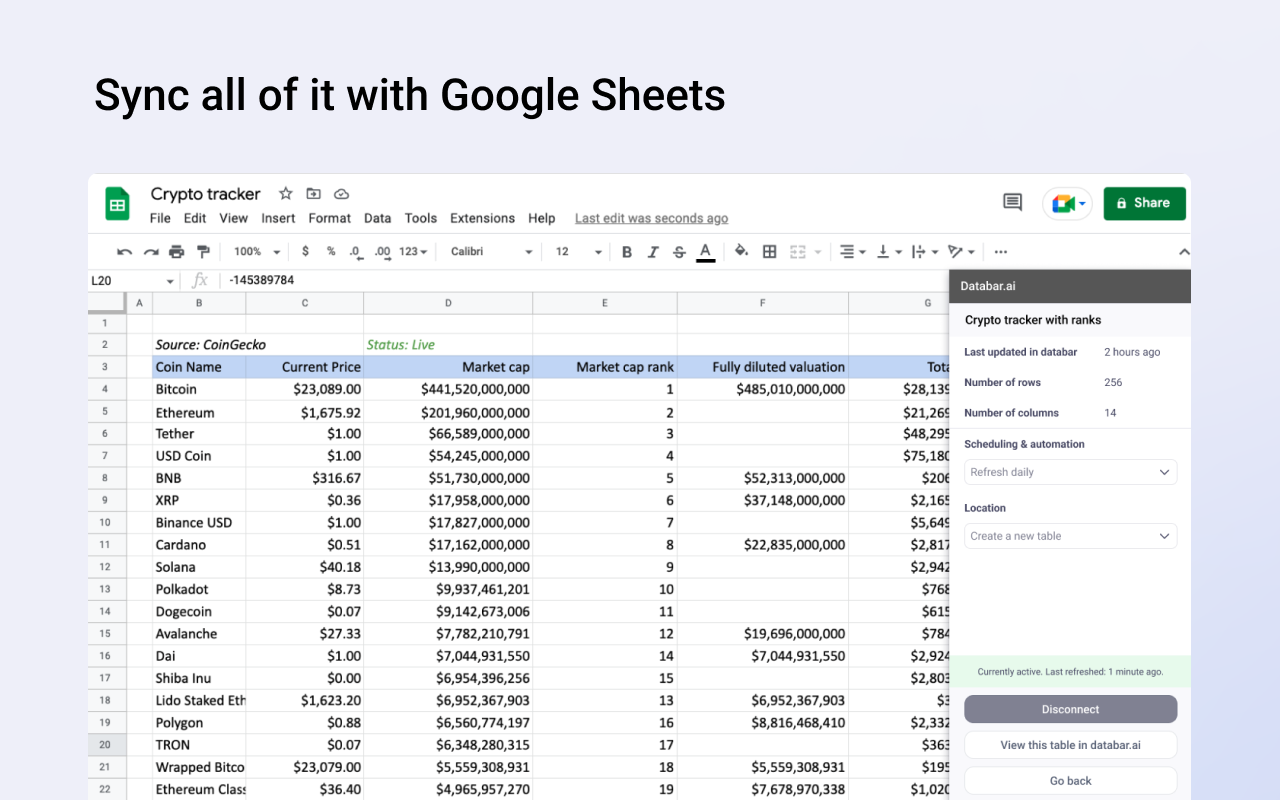The width and height of the screenshot is (1280, 800).
Task: Click the Merge cells icon
Action: click(x=798, y=252)
